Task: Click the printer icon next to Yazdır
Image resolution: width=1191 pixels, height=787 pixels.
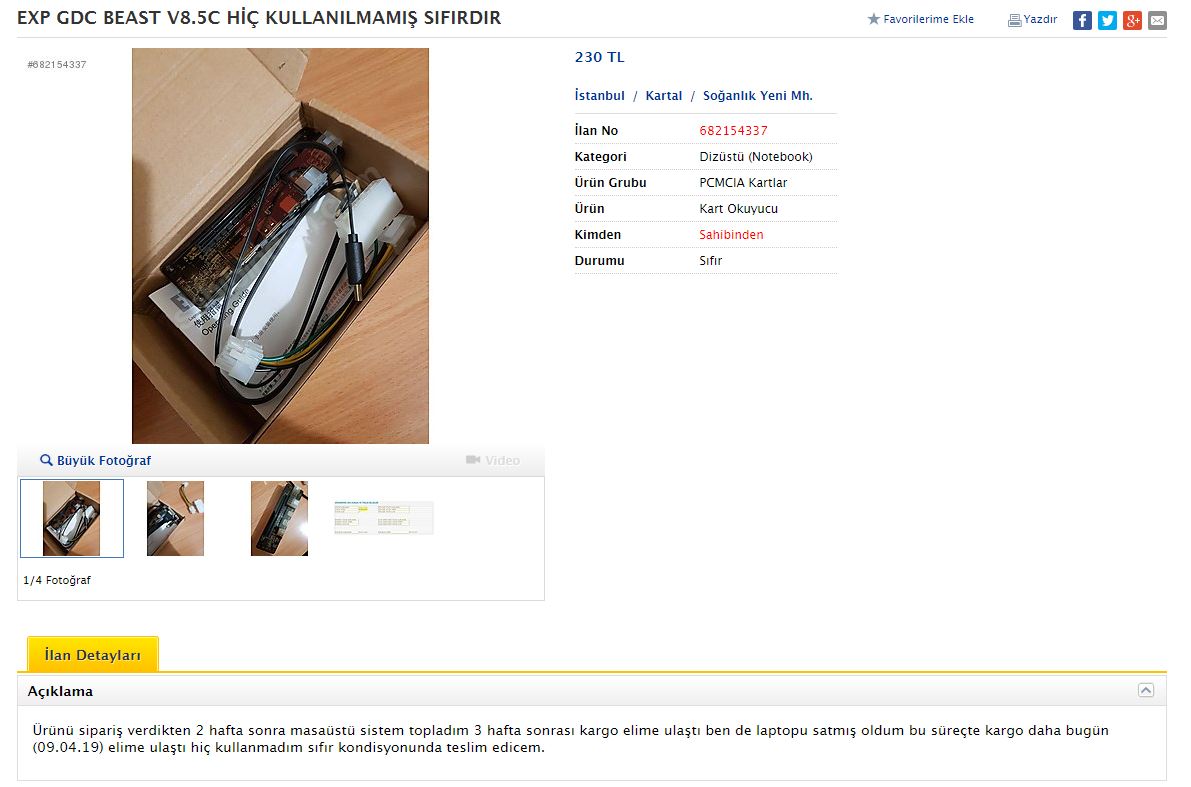Action: coord(1014,21)
